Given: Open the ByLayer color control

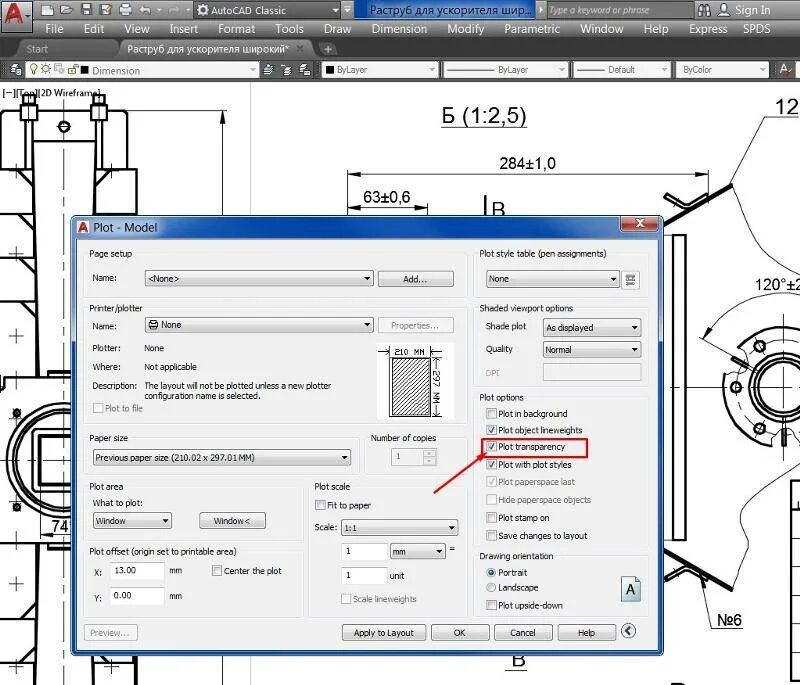Looking at the screenshot, I should coord(380,69).
